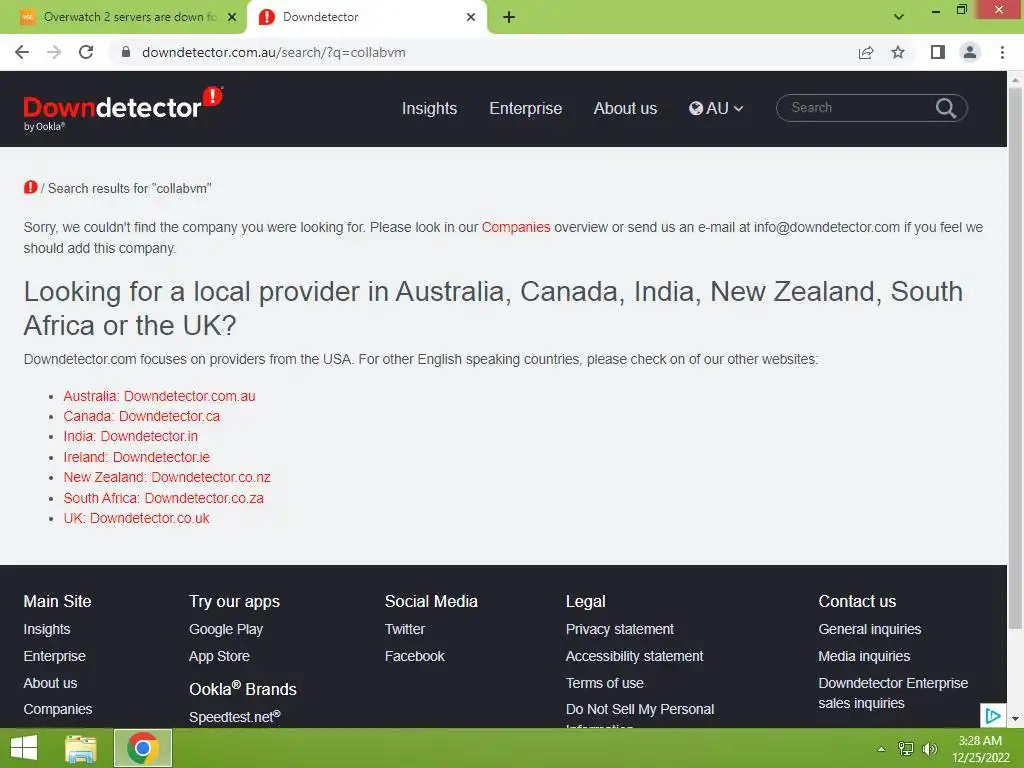Image resolution: width=1024 pixels, height=768 pixels.
Task: Open Privacy statement link
Action: point(620,629)
